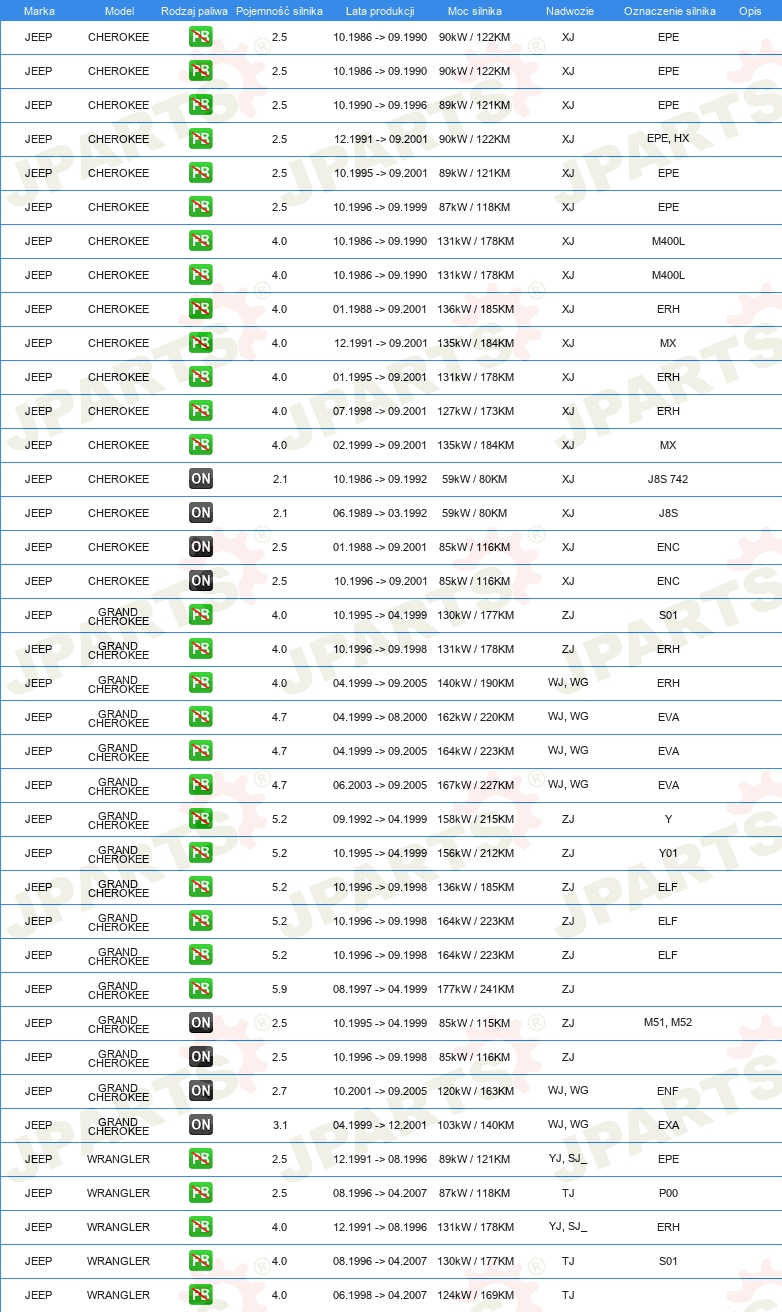Click petrol icon for Cherokee 127kW / 173KM row

pos(200,411)
